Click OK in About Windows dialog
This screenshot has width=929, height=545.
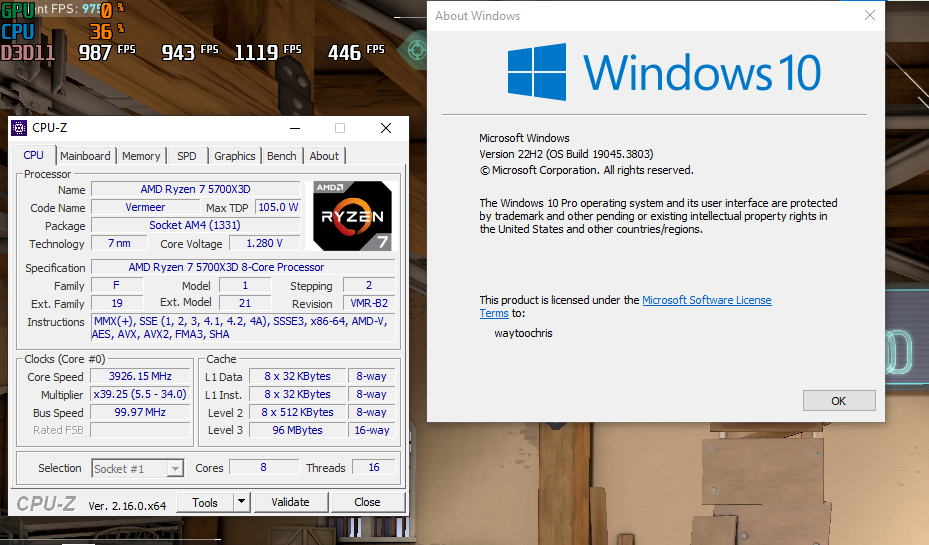(838, 401)
